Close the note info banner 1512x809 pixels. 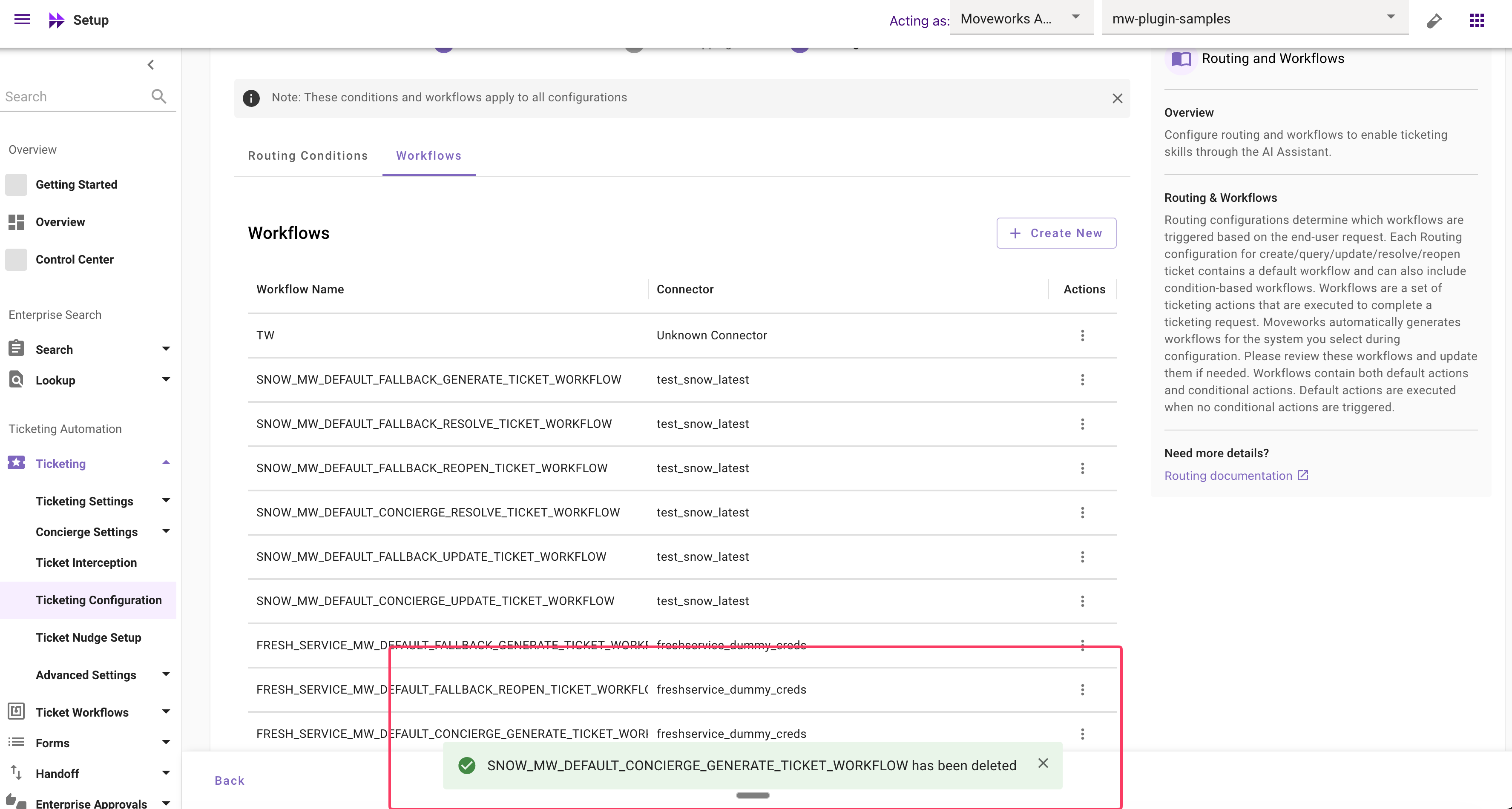point(1117,98)
